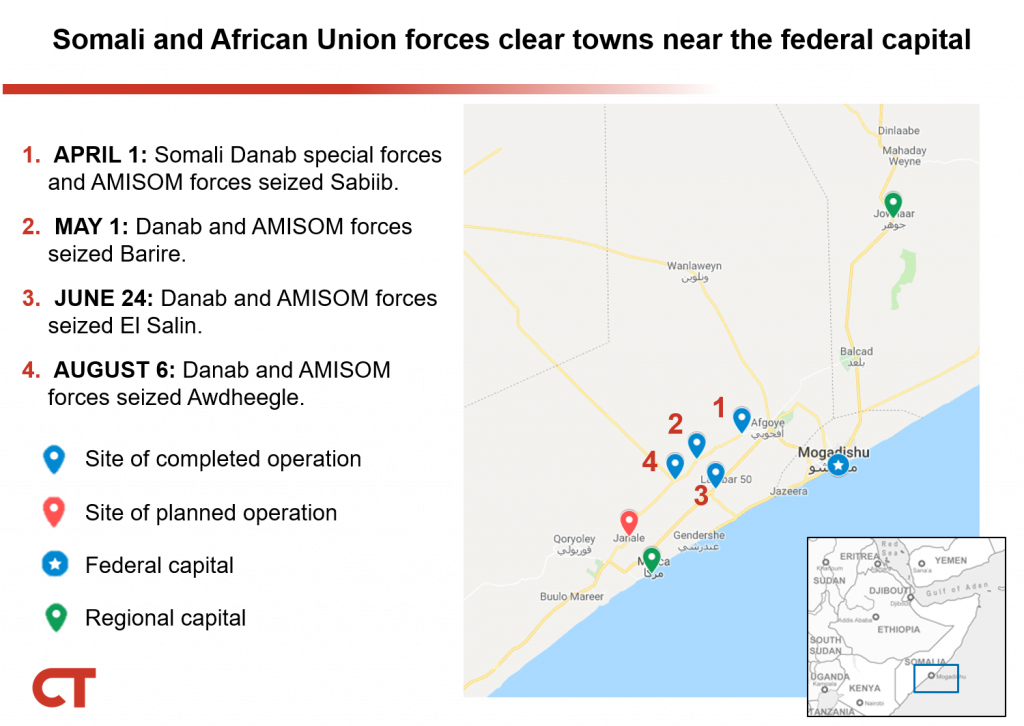Select red list number 1 on left
1024x726 pixels.
[31, 155]
